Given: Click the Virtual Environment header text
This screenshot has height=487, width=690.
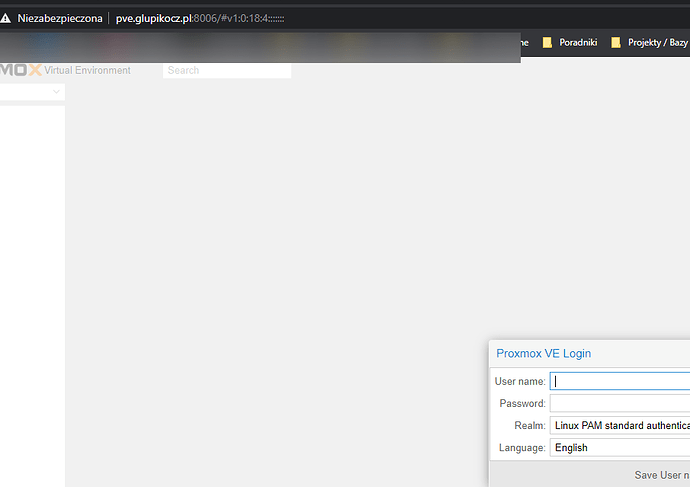Looking at the screenshot, I should (x=88, y=71).
